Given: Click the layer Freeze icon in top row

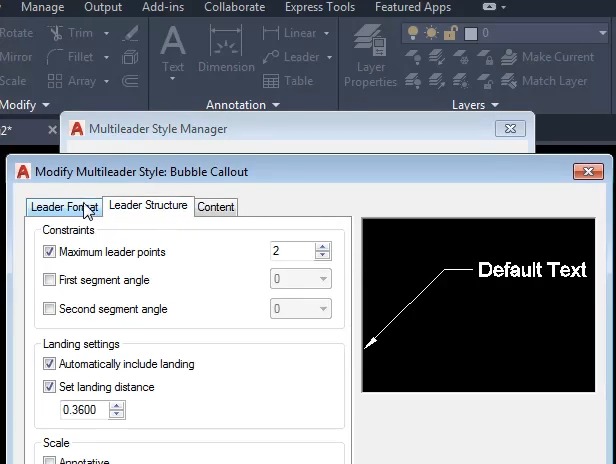Looking at the screenshot, I should [x=461, y=57].
